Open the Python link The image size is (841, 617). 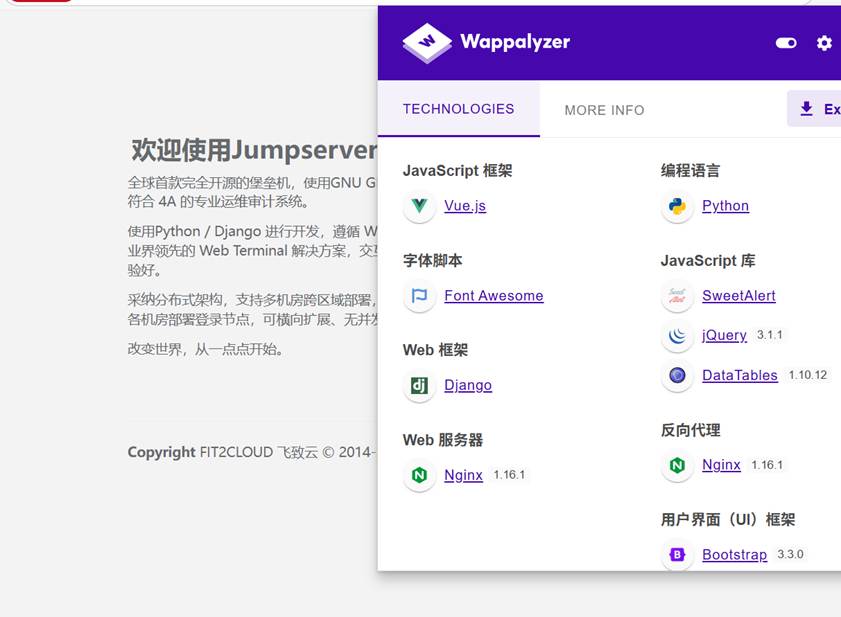tap(725, 206)
